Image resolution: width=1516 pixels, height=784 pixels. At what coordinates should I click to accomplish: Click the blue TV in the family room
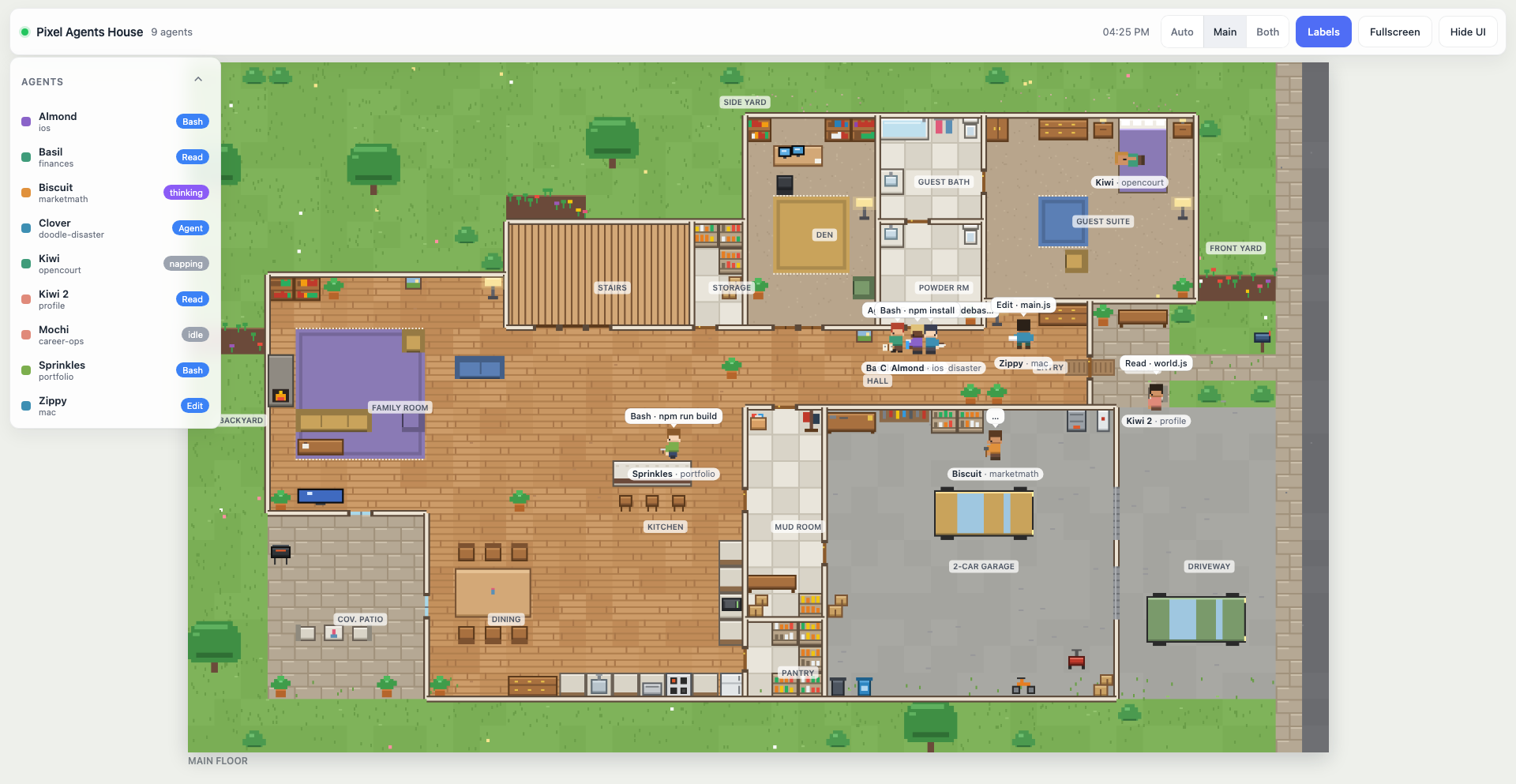click(x=320, y=496)
